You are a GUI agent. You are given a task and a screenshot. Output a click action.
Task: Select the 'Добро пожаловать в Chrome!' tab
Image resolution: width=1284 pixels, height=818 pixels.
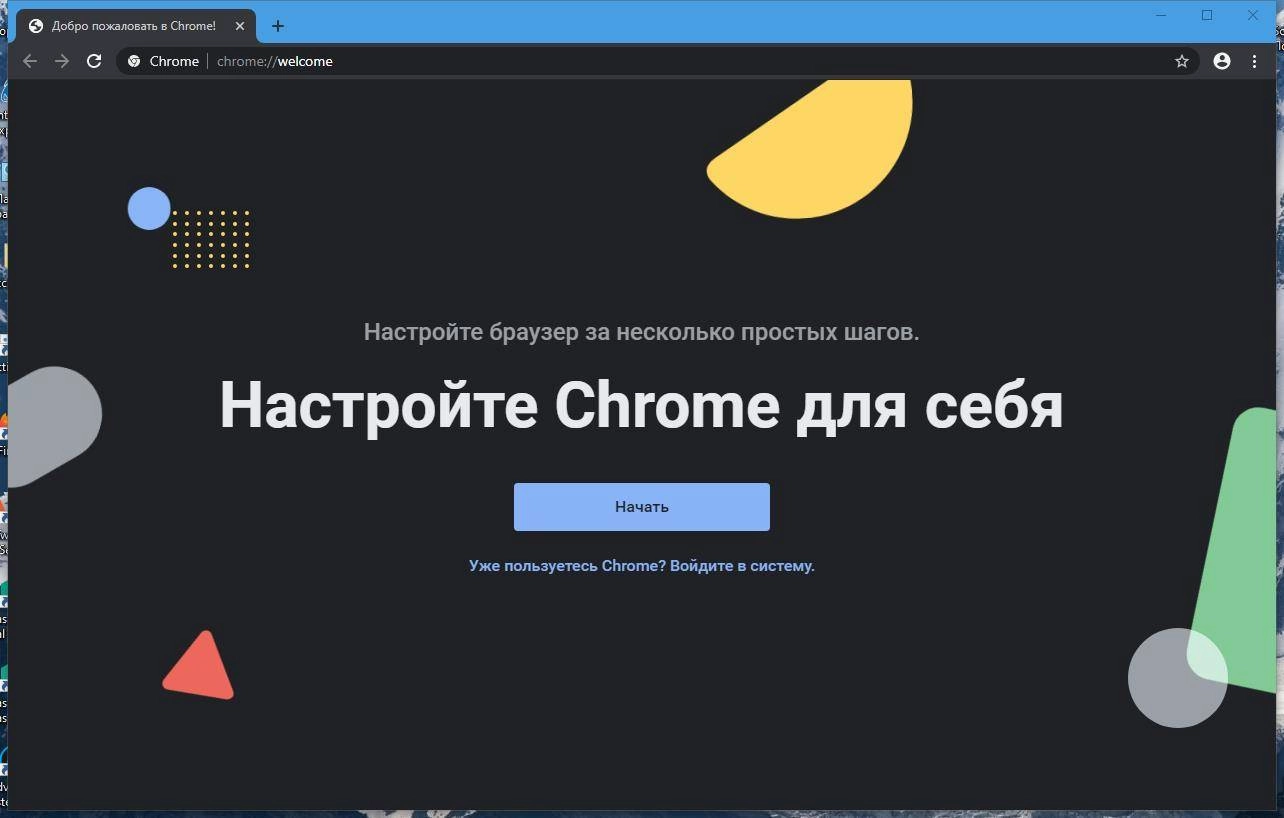point(137,26)
